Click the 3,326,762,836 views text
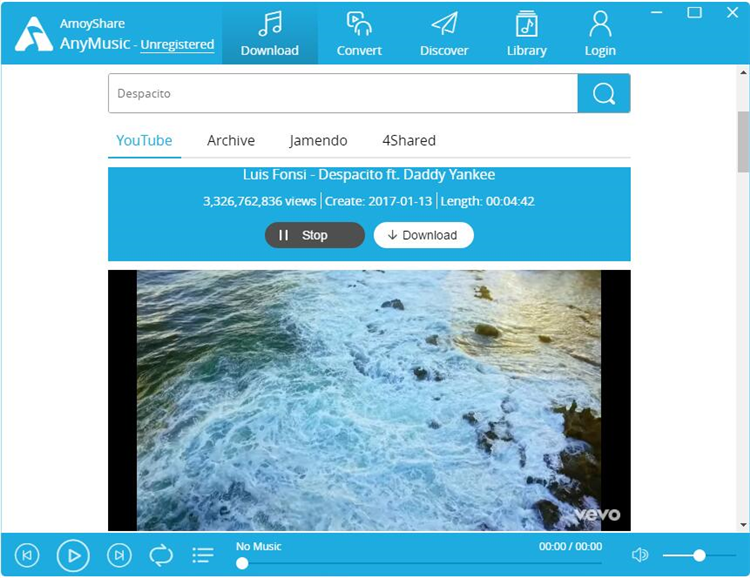 click(260, 201)
